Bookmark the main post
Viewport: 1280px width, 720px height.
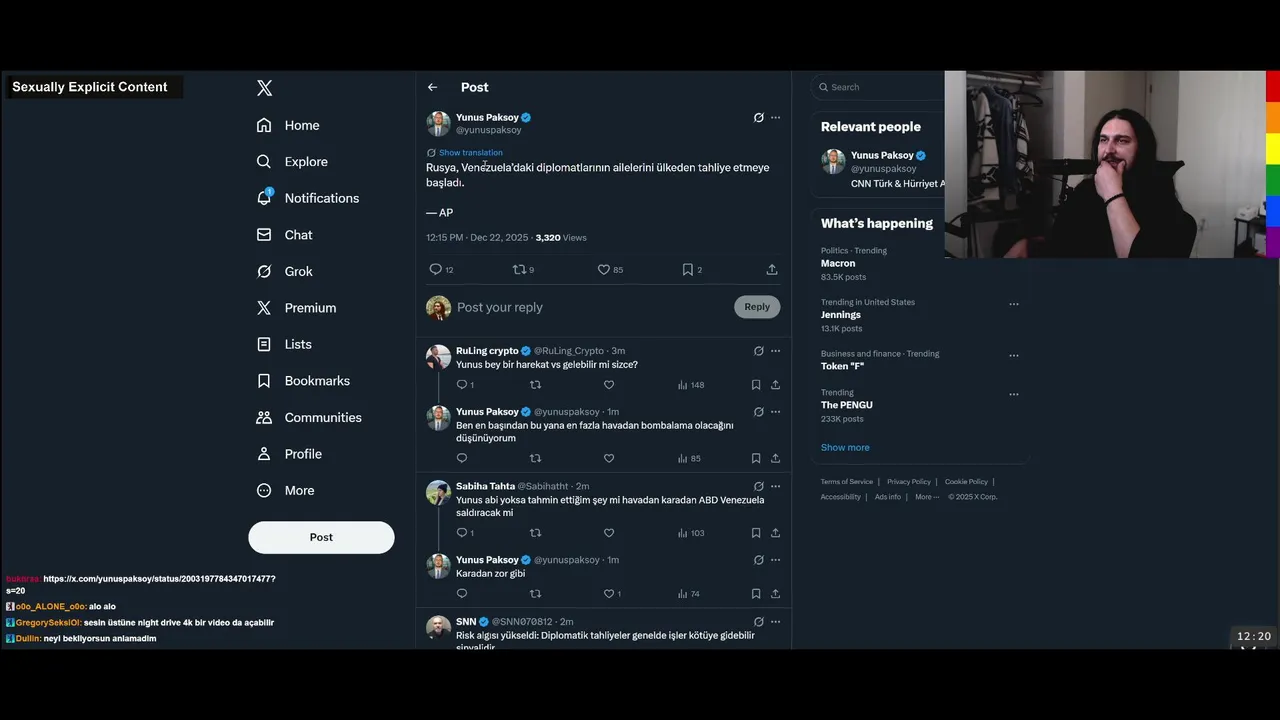(688, 269)
